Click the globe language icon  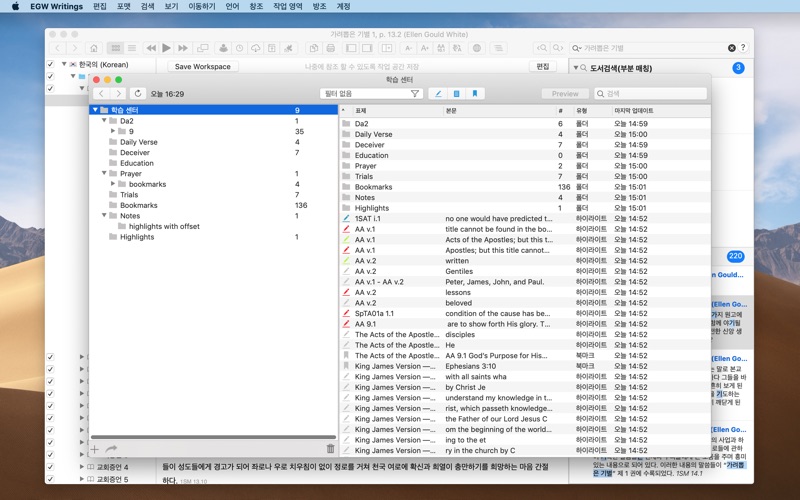coord(477,48)
